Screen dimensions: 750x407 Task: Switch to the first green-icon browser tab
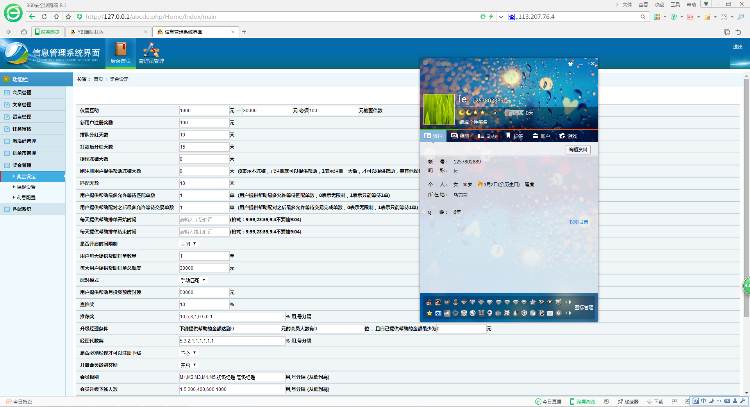click(48, 32)
